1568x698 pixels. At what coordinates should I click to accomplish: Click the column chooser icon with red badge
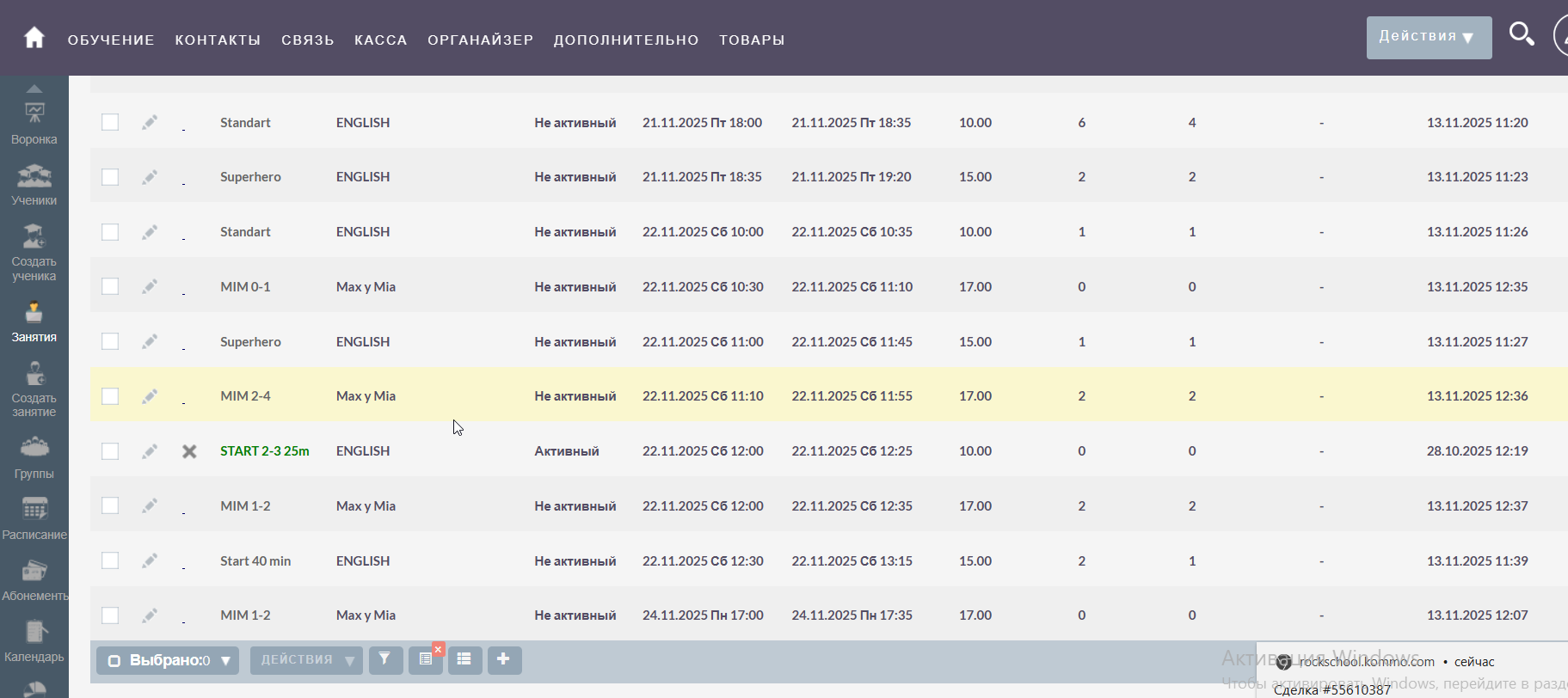tap(426, 659)
